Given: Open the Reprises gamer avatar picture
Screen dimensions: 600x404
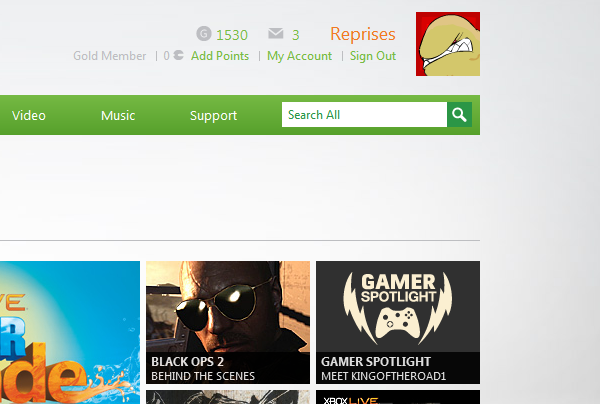Looking at the screenshot, I should point(448,44).
